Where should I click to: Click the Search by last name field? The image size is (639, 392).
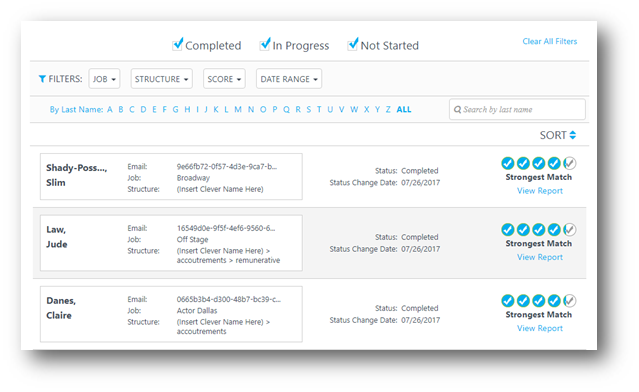coord(517,109)
